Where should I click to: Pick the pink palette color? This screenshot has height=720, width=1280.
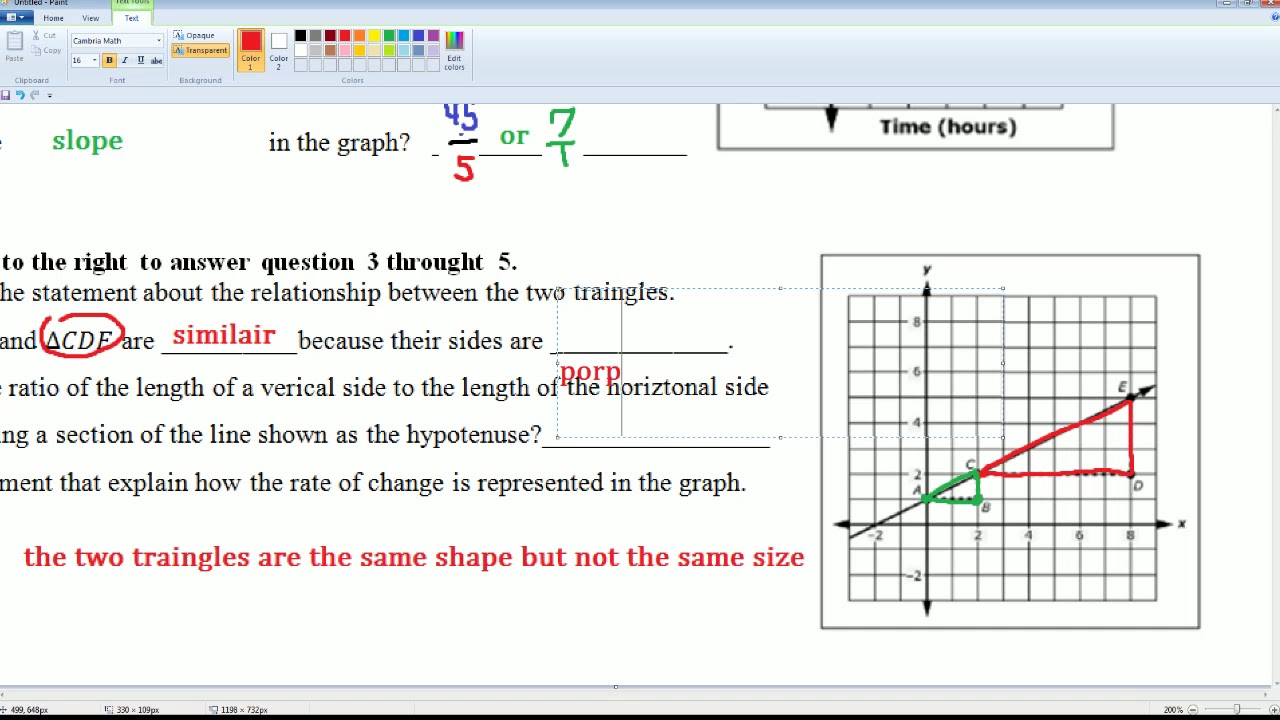click(x=345, y=51)
